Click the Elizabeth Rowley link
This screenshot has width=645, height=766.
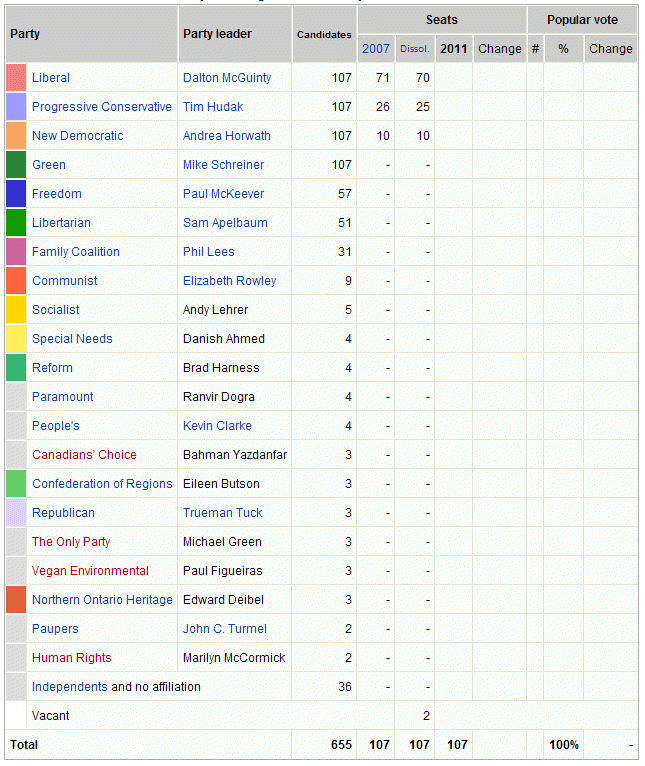pos(230,281)
